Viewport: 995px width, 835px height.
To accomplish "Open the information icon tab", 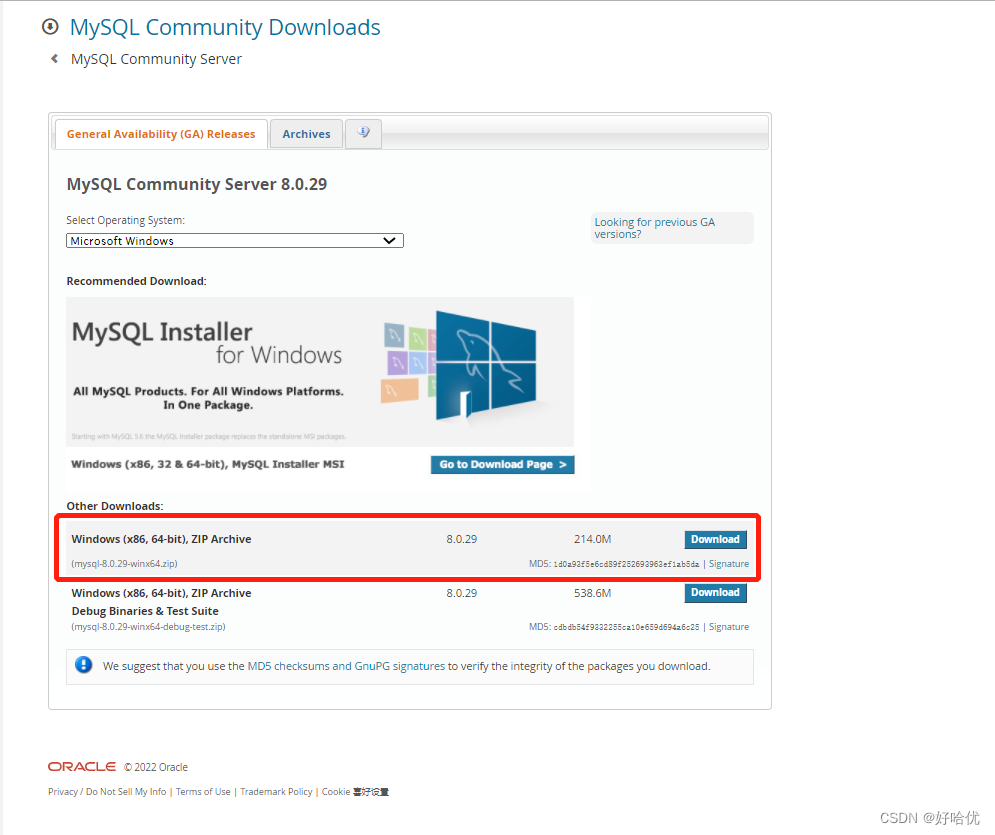I will pyautogui.click(x=364, y=133).
